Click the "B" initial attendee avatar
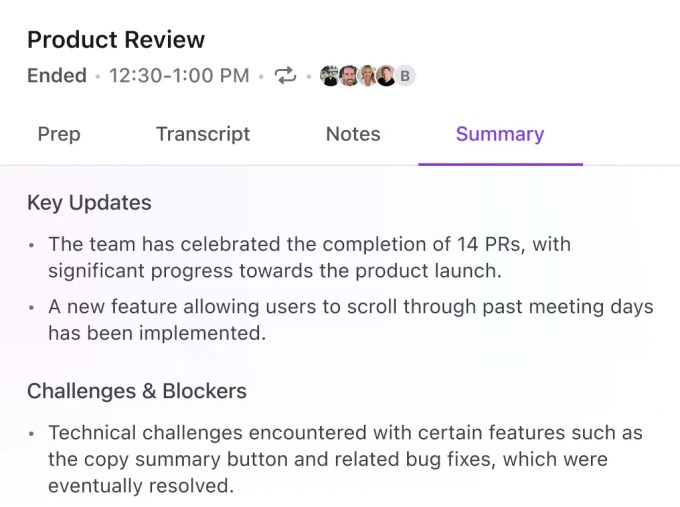Viewport: 680px width, 507px height. click(405, 76)
